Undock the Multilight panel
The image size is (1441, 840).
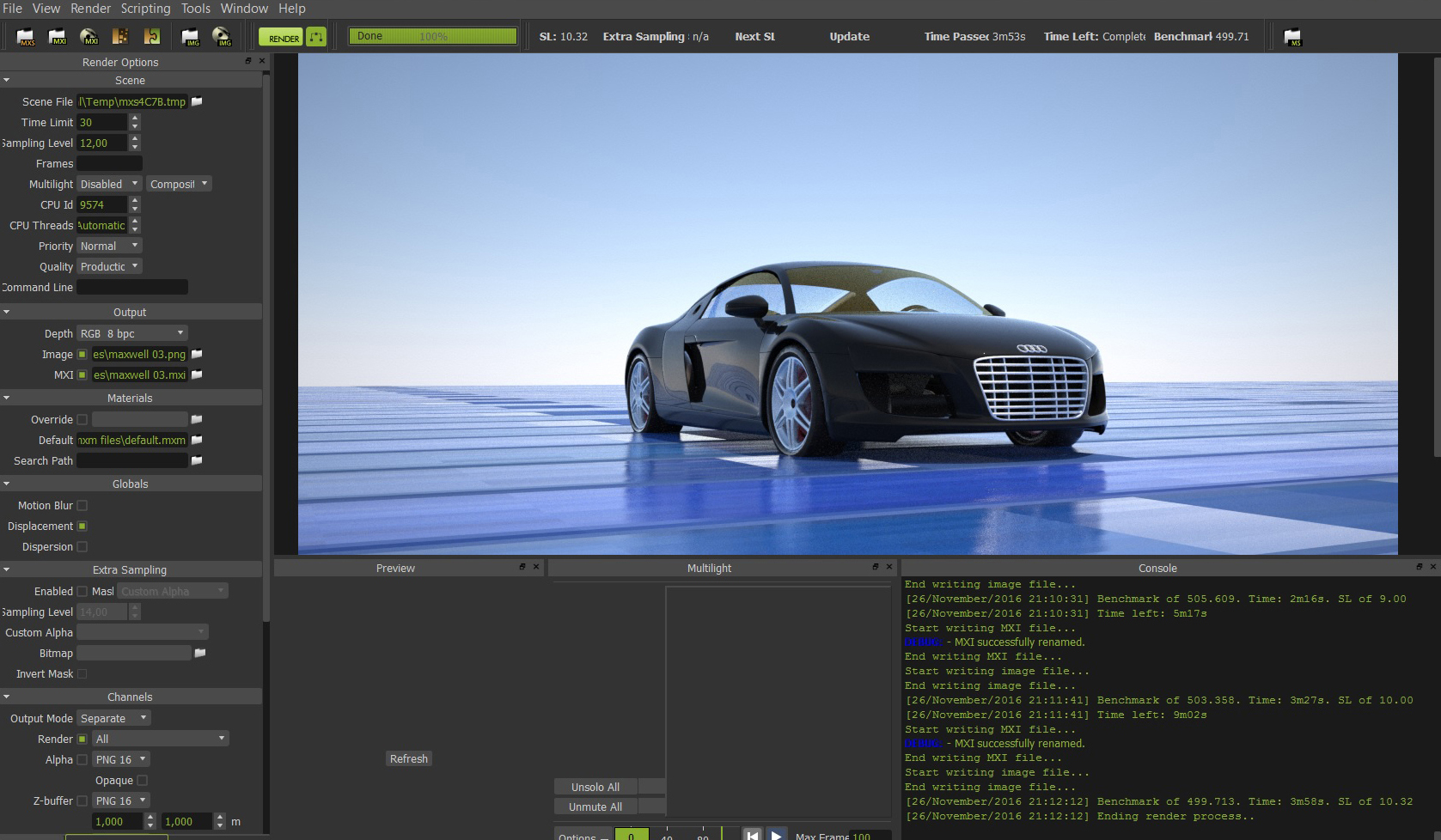[x=876, y=567]
